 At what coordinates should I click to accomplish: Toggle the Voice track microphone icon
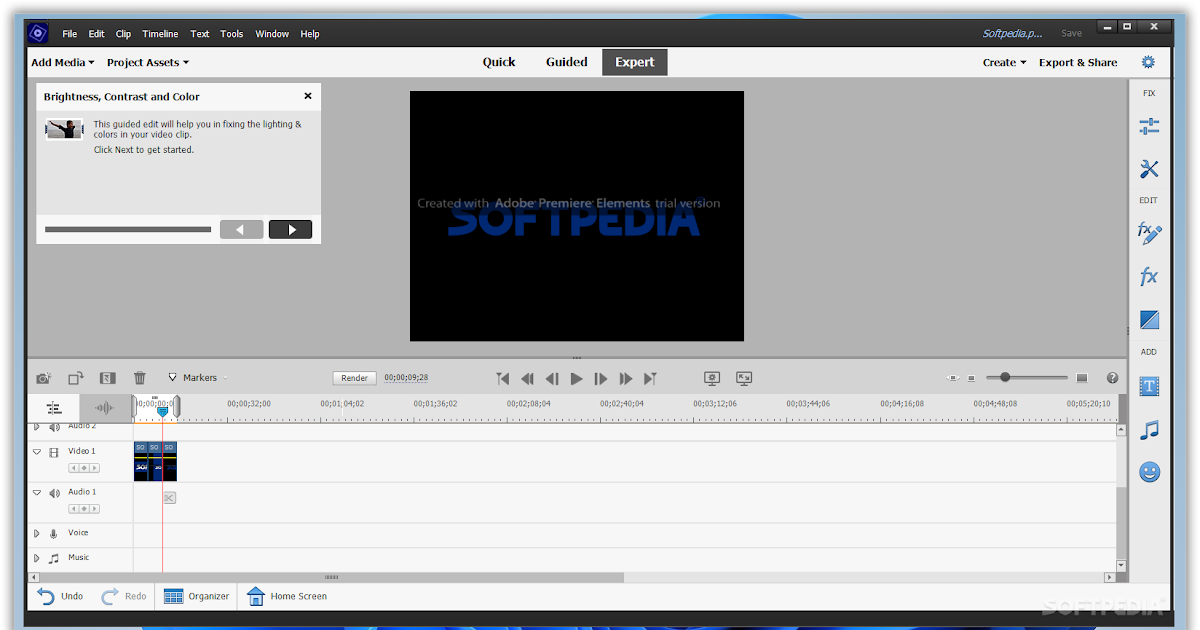click(x=54, y=534)
